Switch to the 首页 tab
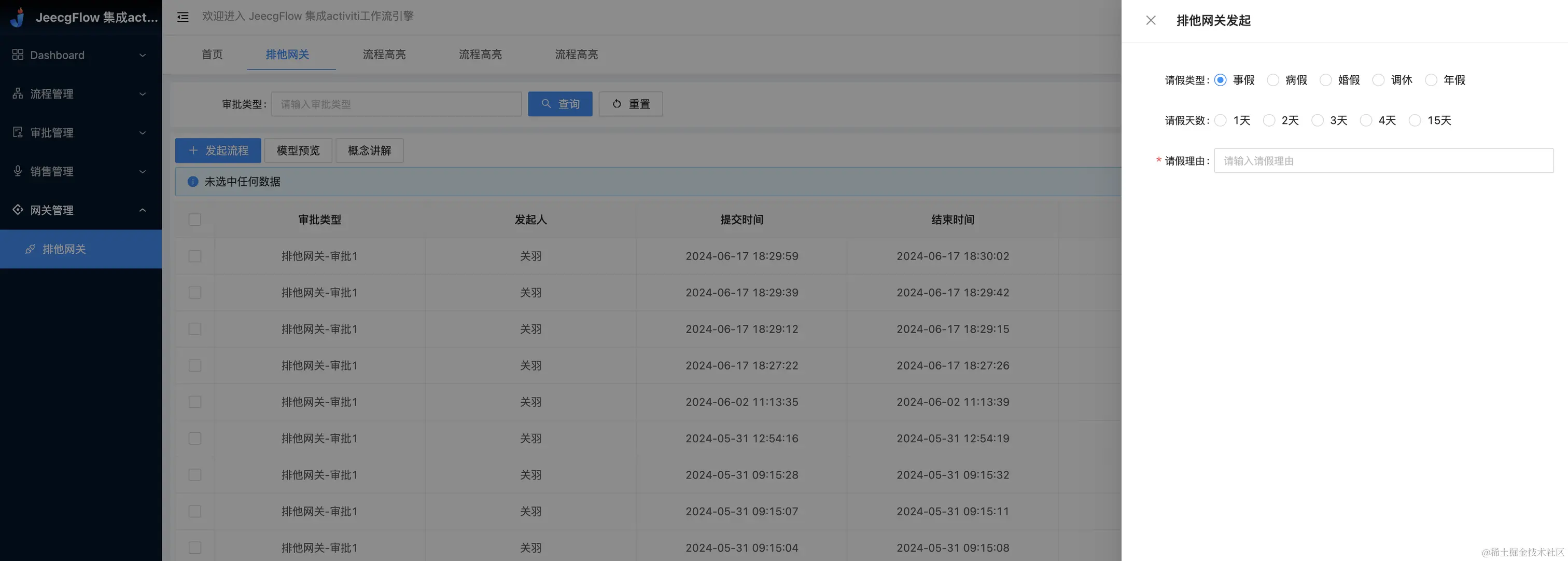Screen dimensions: 1568x561 (x=212, y=54)
